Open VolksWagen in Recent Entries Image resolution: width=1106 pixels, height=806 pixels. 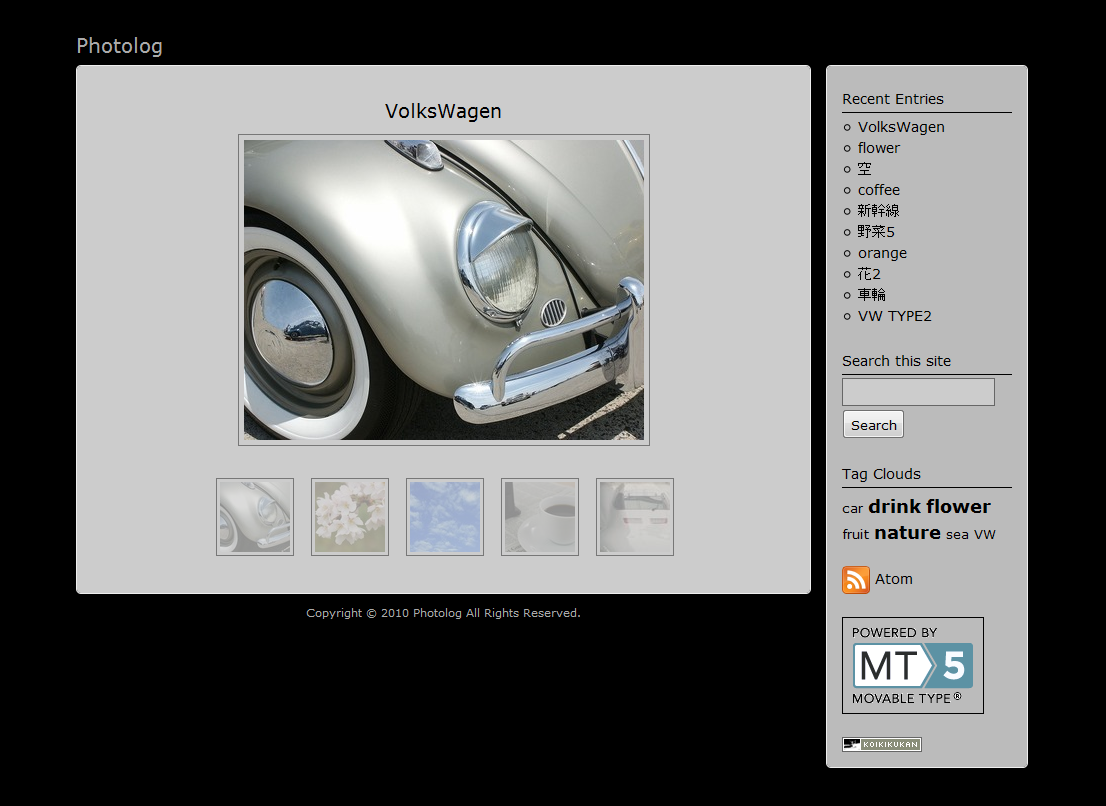coord(901,127)
